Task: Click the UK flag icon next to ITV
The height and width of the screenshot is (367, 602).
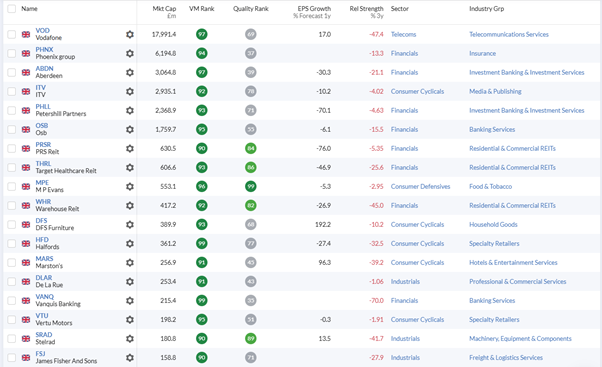Action: pos(26,91)
